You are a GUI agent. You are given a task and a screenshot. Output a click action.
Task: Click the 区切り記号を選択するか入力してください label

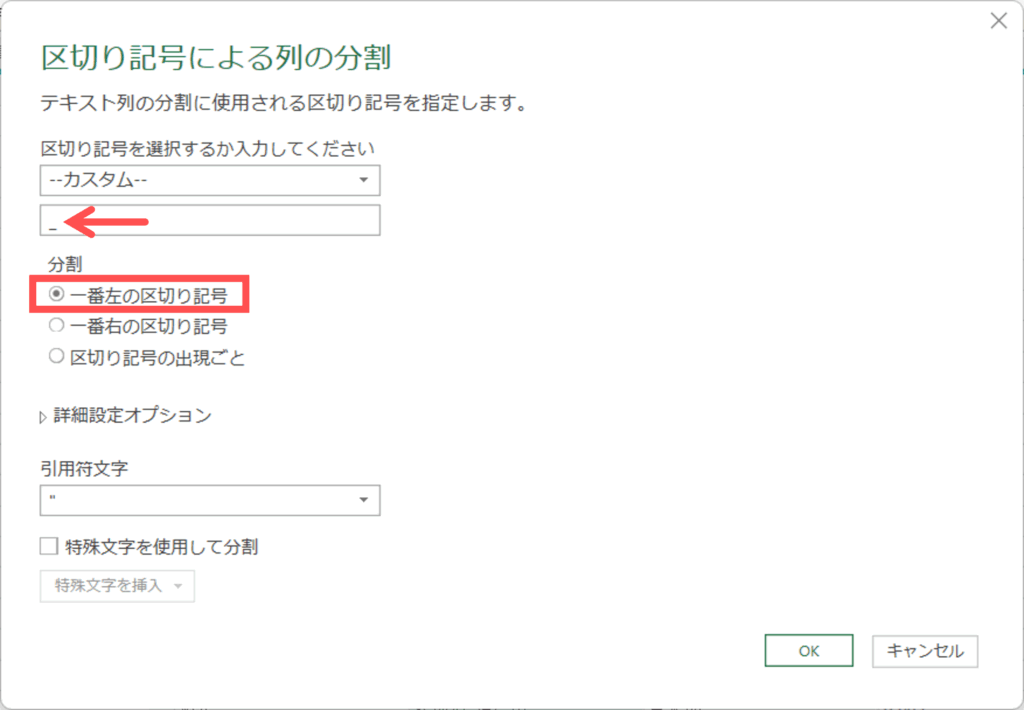tap(207, 148)
